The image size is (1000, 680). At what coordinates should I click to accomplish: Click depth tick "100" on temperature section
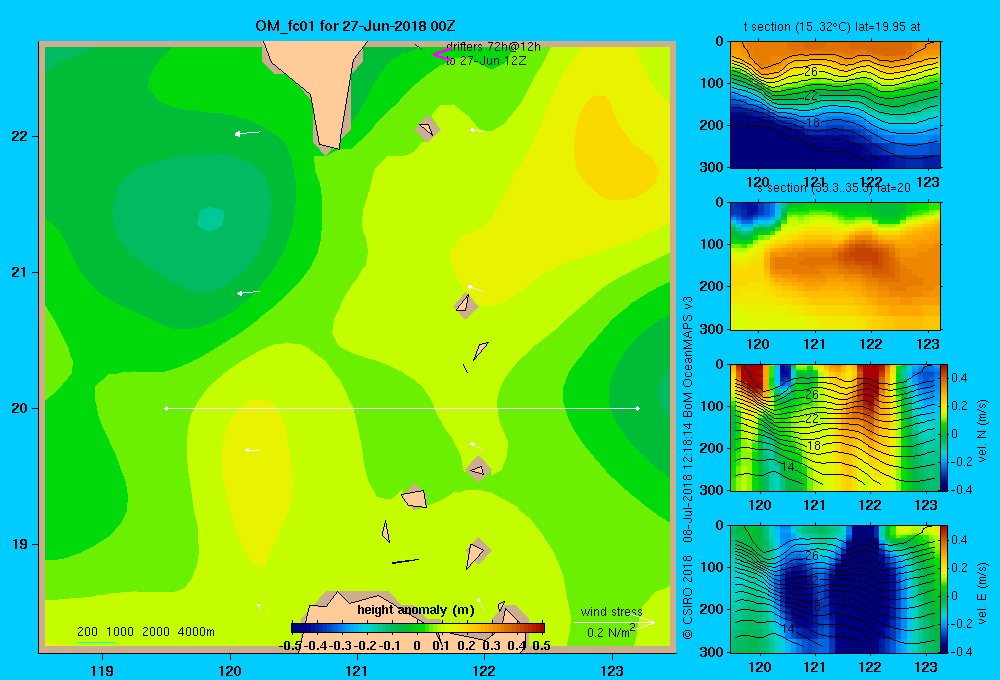712,83
